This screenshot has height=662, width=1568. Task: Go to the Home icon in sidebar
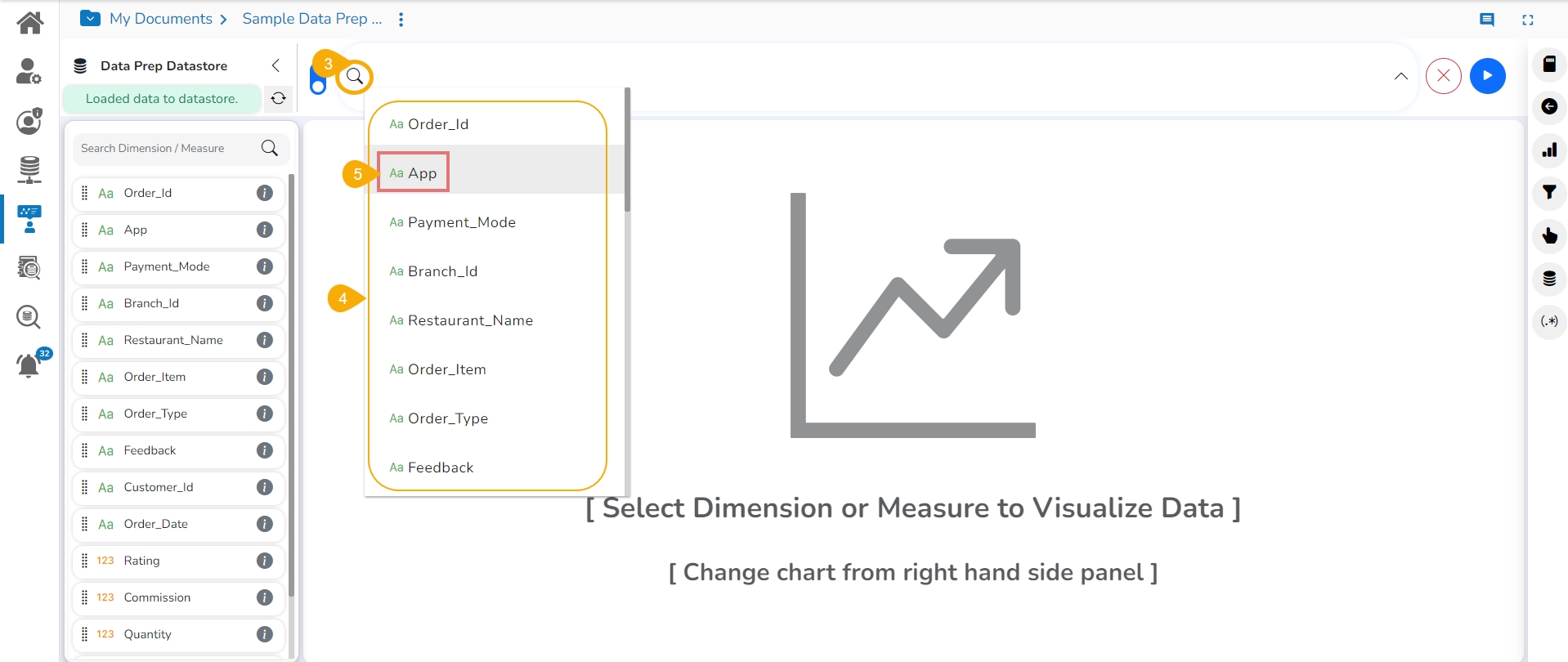pos(29,22)
